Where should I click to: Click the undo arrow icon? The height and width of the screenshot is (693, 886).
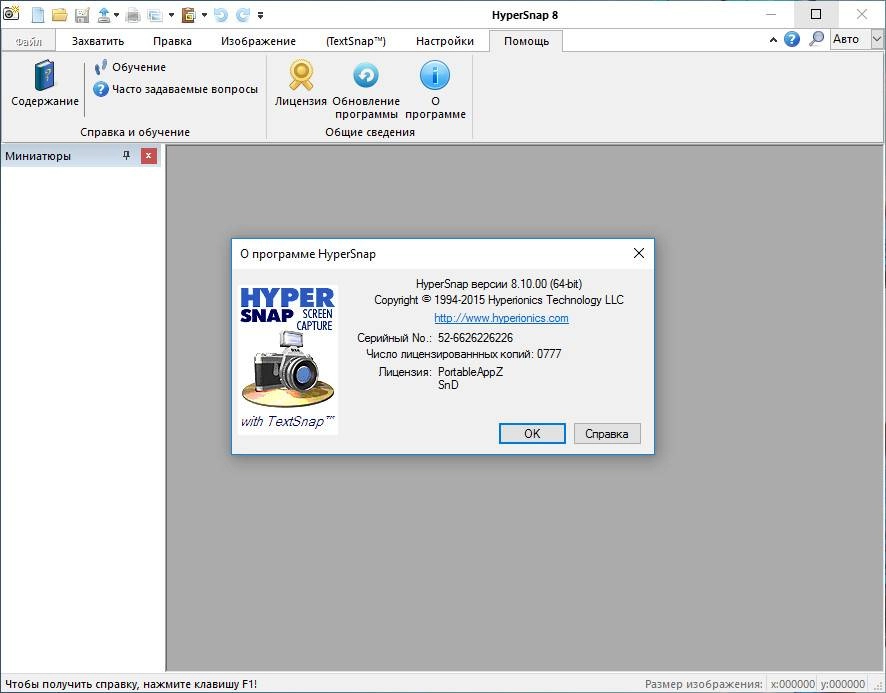pyautogui.click(x=221, y=15)
